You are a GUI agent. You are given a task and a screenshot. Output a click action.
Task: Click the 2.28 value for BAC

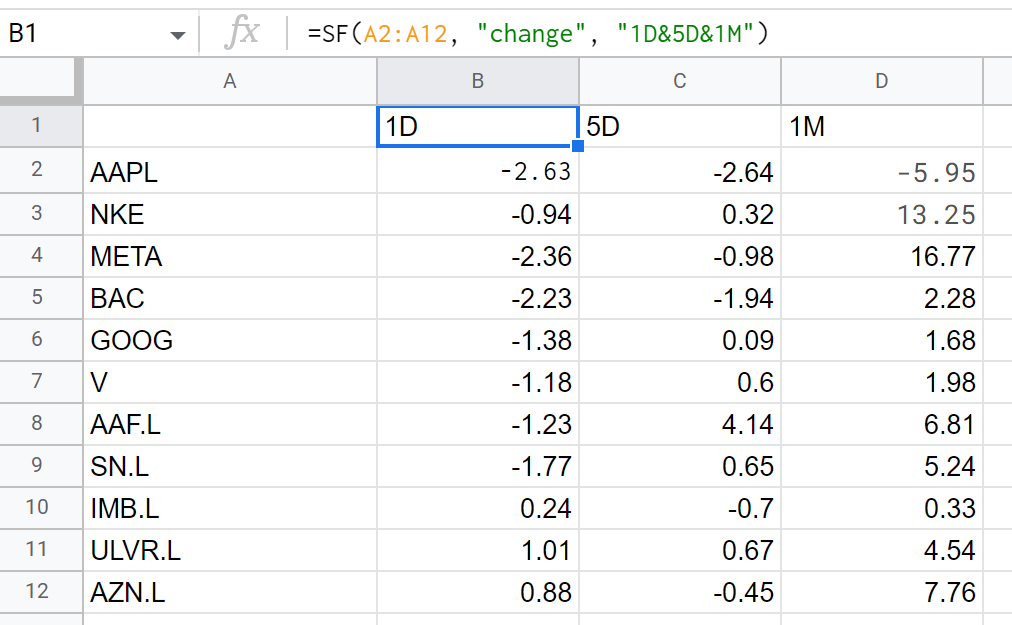(882, 298)
